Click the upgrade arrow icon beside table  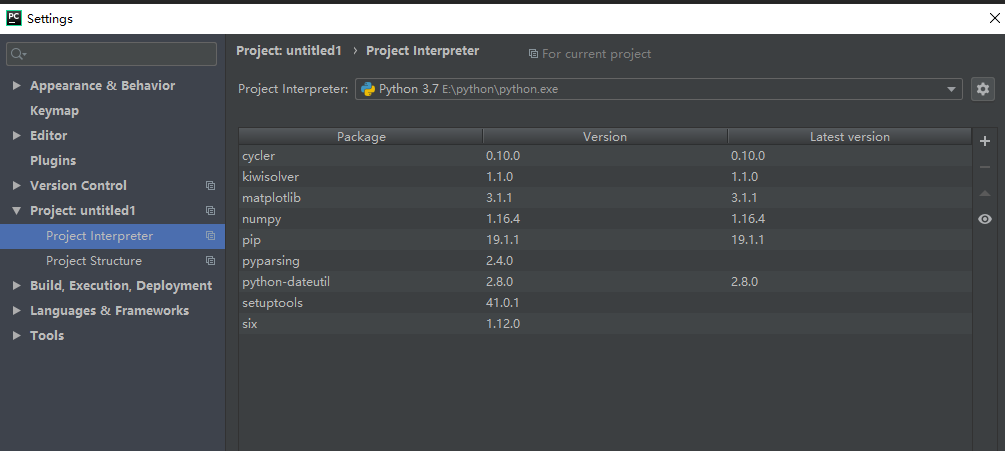[985, 193]
